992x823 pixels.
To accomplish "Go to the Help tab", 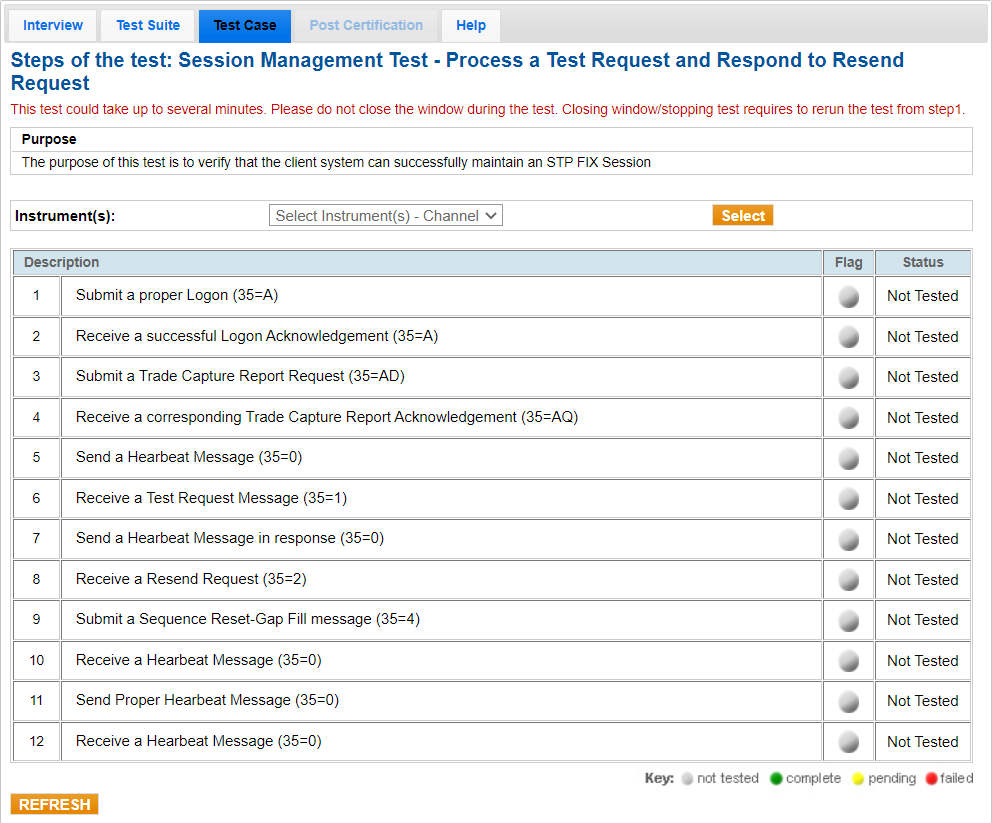I will 470,25.
